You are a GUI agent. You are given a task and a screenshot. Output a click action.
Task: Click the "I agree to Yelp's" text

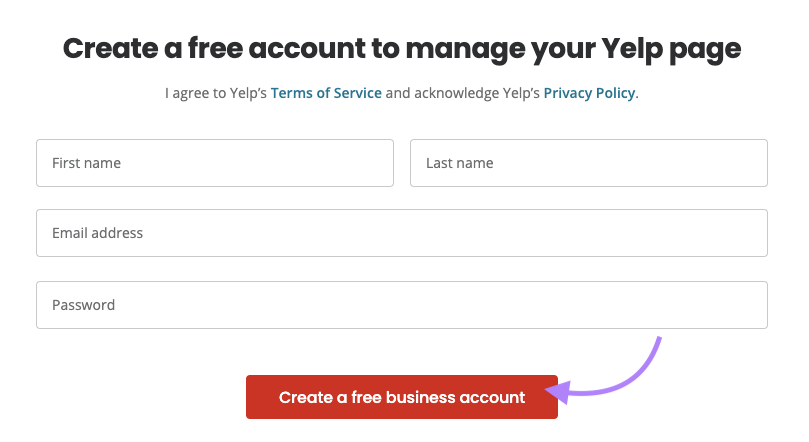pos(216,93)
